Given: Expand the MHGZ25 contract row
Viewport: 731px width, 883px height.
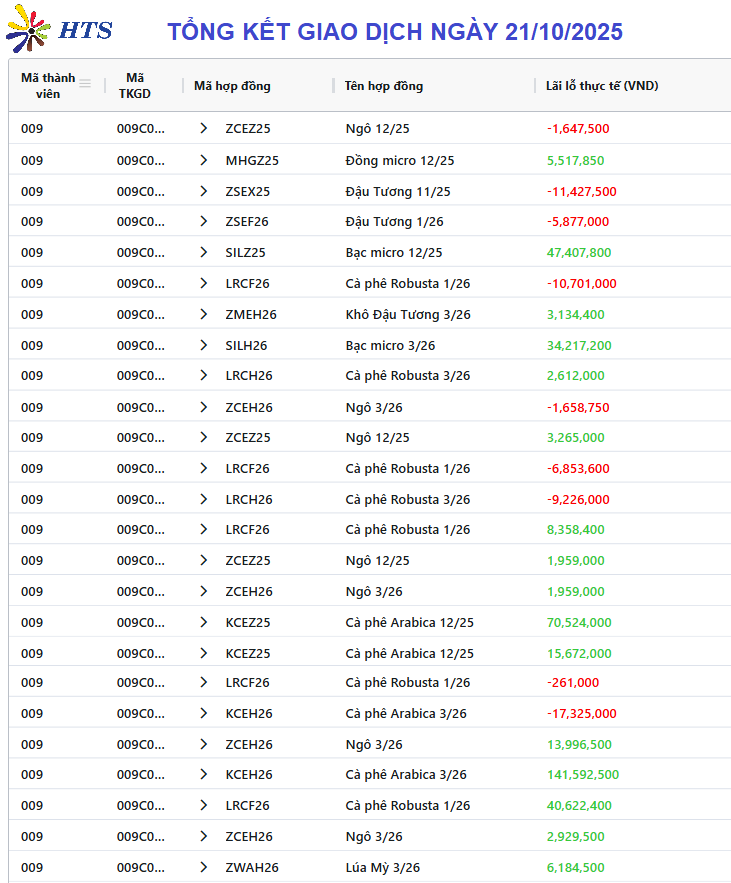Looking at the screenshot, I should click(x=204, y=160).
